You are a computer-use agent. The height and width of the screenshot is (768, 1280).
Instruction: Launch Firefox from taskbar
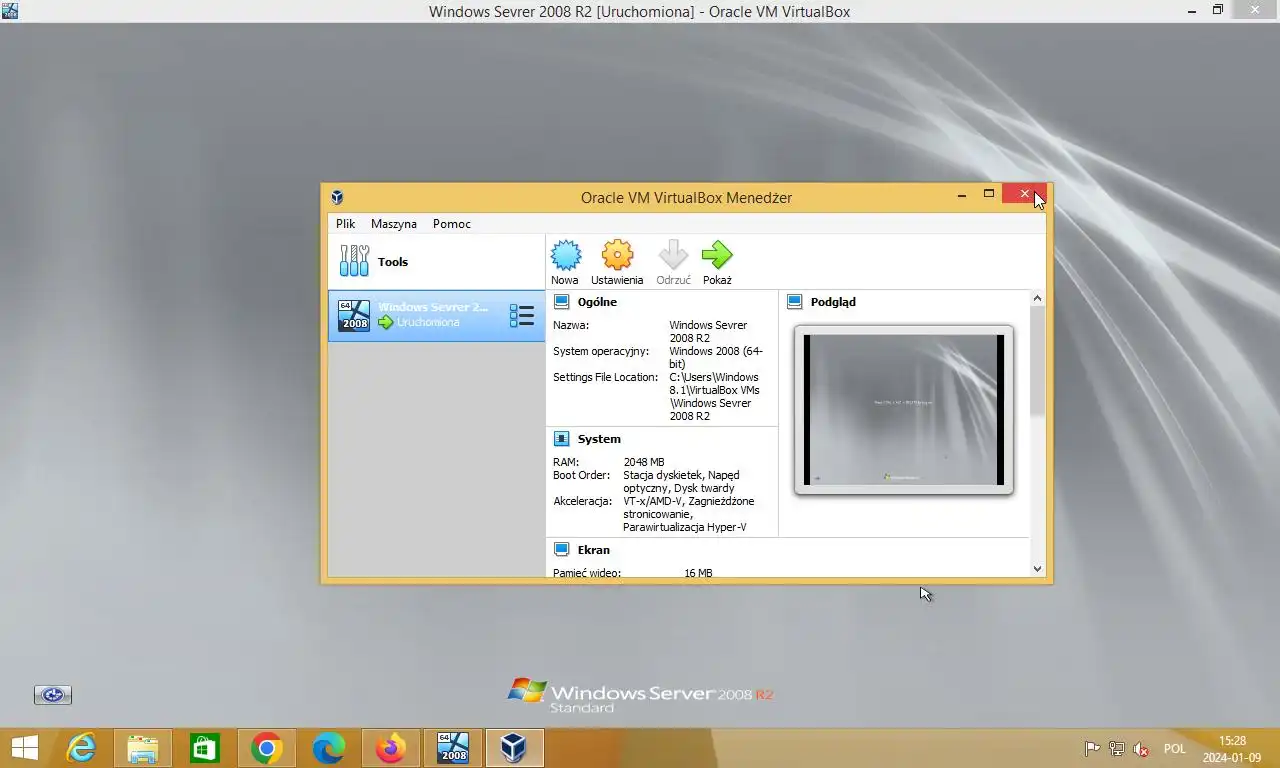pos(391,748)
